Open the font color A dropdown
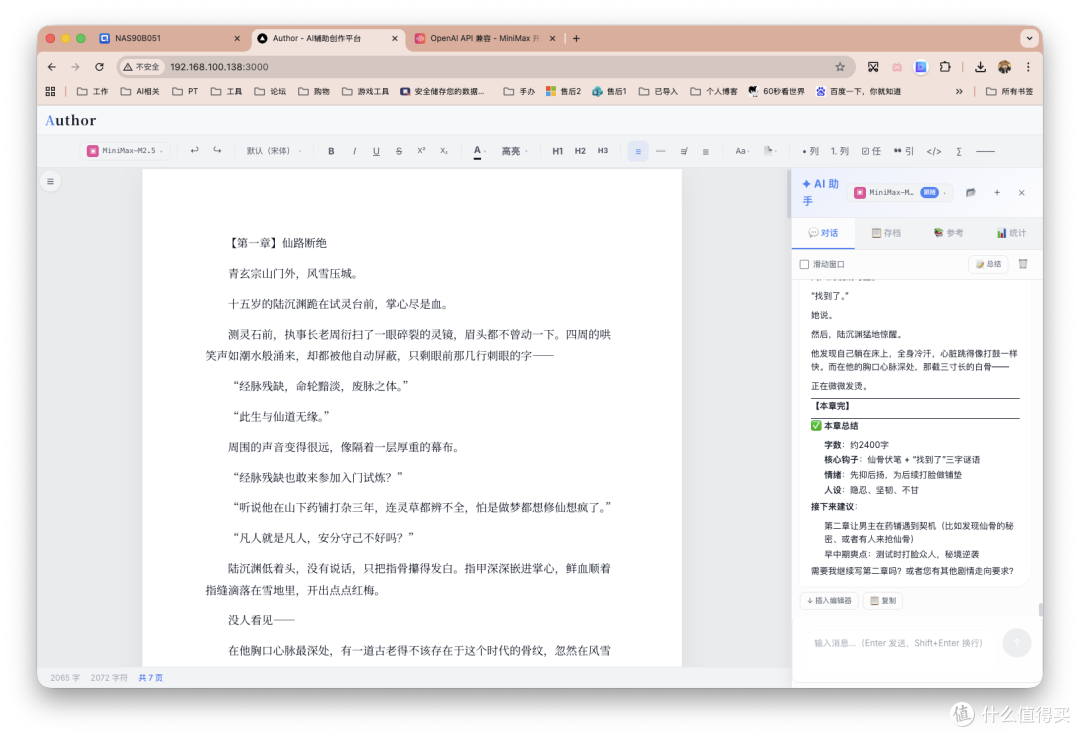 tap(479, 151)
